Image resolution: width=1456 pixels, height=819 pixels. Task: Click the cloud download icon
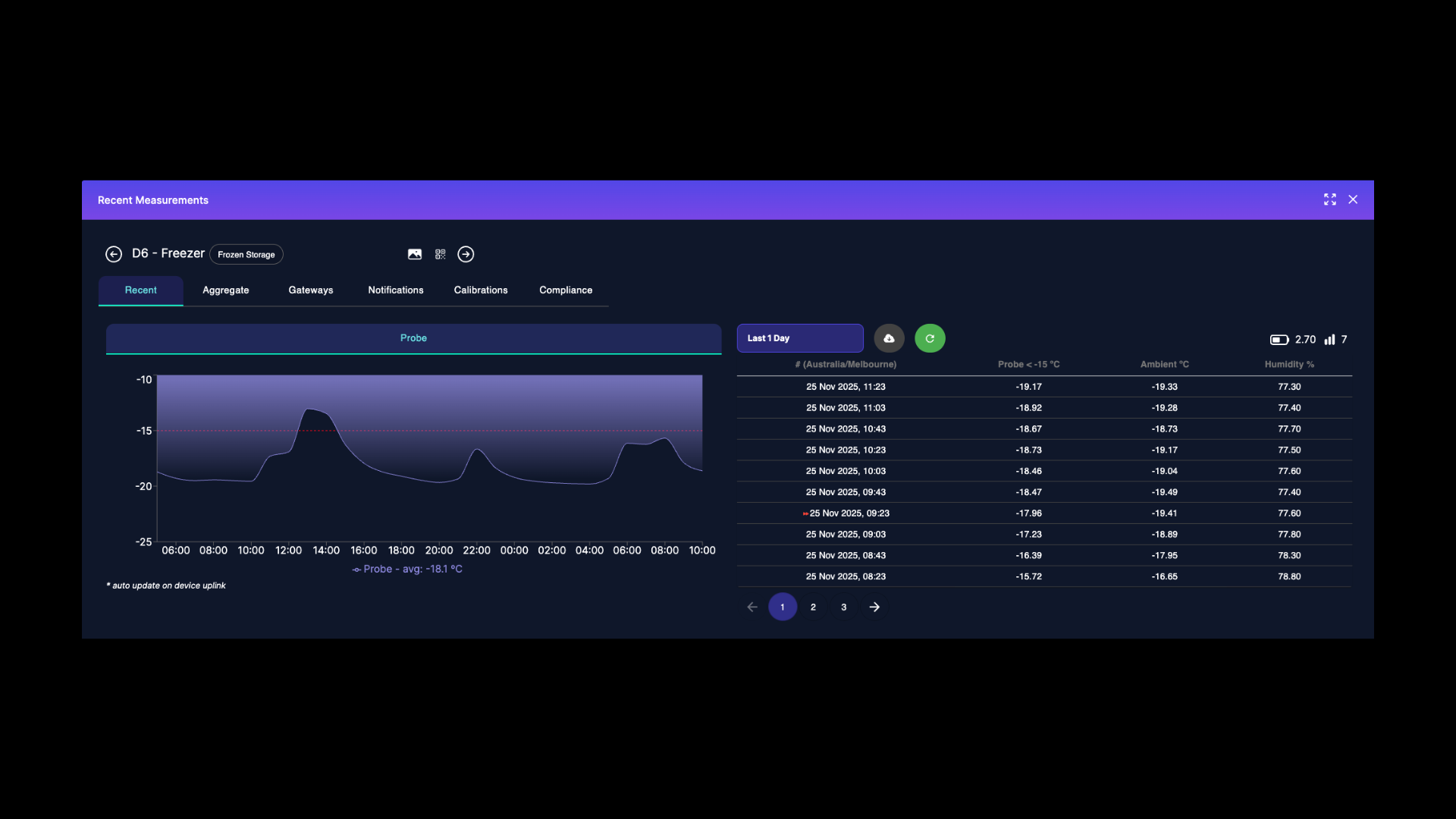(x=889, y=338)
